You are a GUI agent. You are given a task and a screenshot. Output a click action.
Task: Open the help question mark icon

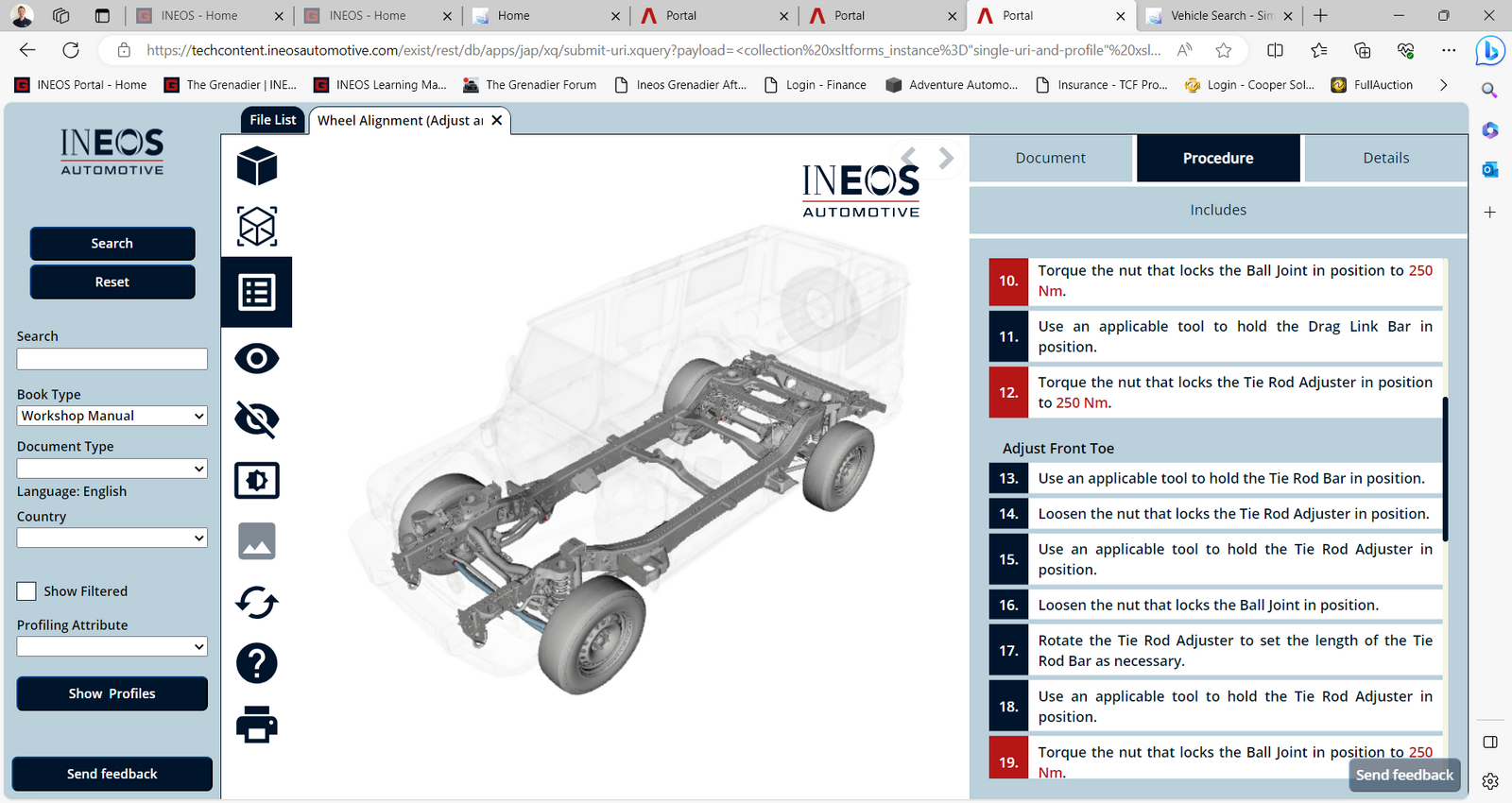tap(257, 663)
